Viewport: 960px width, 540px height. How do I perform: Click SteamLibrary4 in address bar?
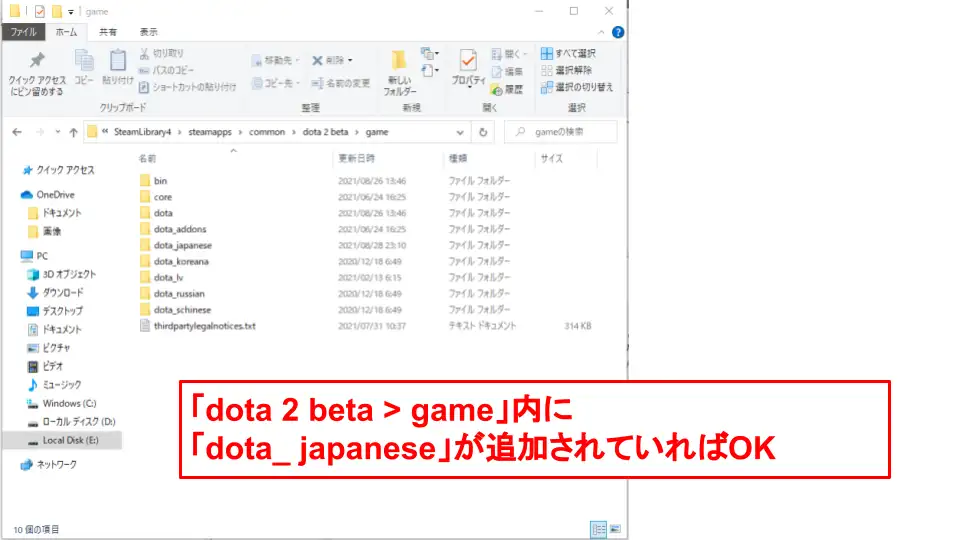coord(143,132)
